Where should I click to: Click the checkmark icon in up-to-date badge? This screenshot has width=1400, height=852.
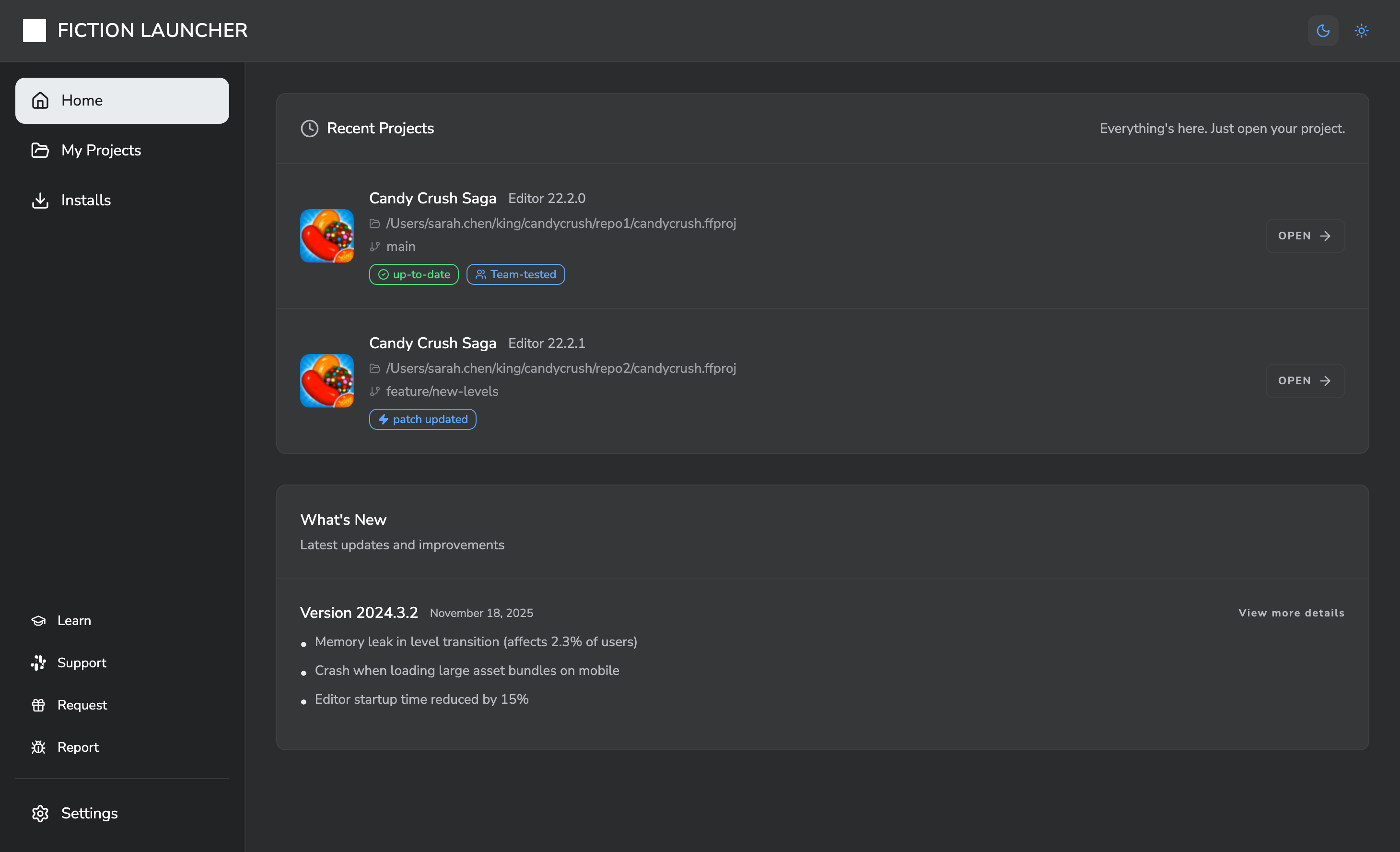pyautogui.click(x=384, y=274)
